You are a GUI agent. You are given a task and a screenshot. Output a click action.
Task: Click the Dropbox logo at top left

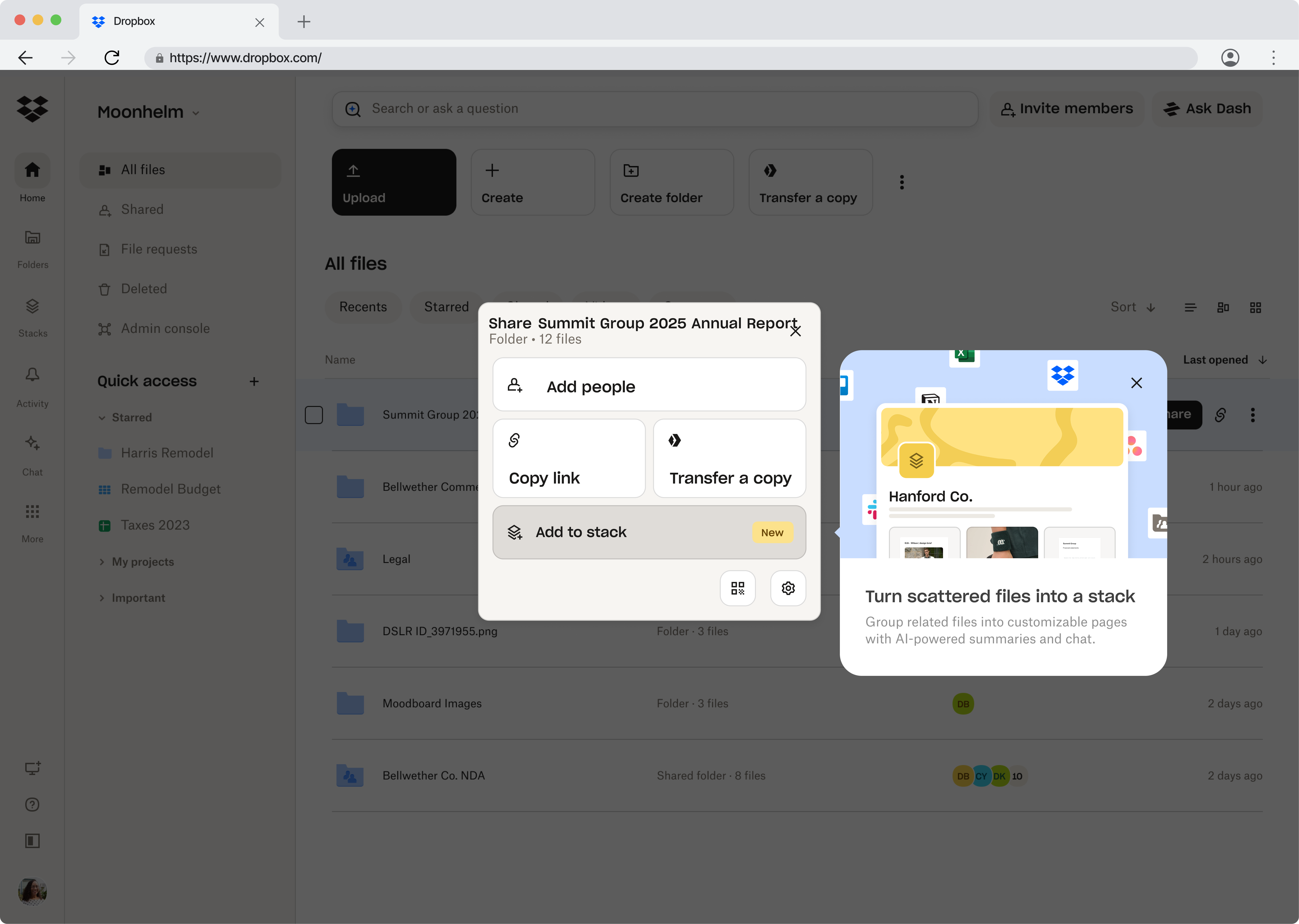32,109
